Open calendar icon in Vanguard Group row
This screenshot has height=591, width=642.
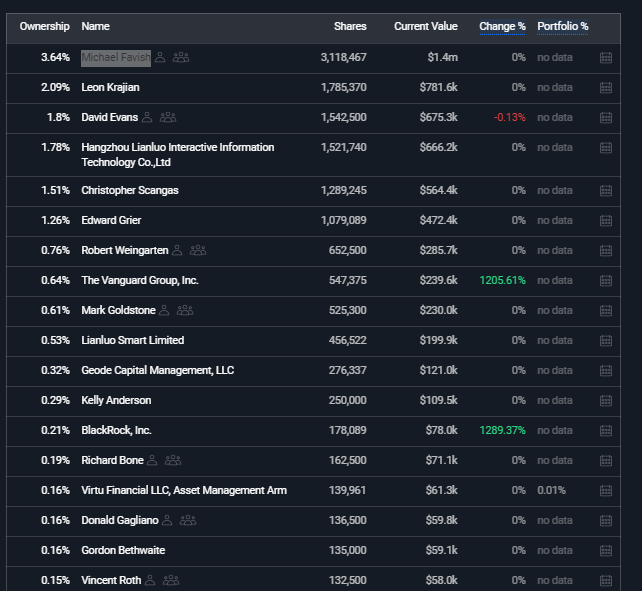606,281
